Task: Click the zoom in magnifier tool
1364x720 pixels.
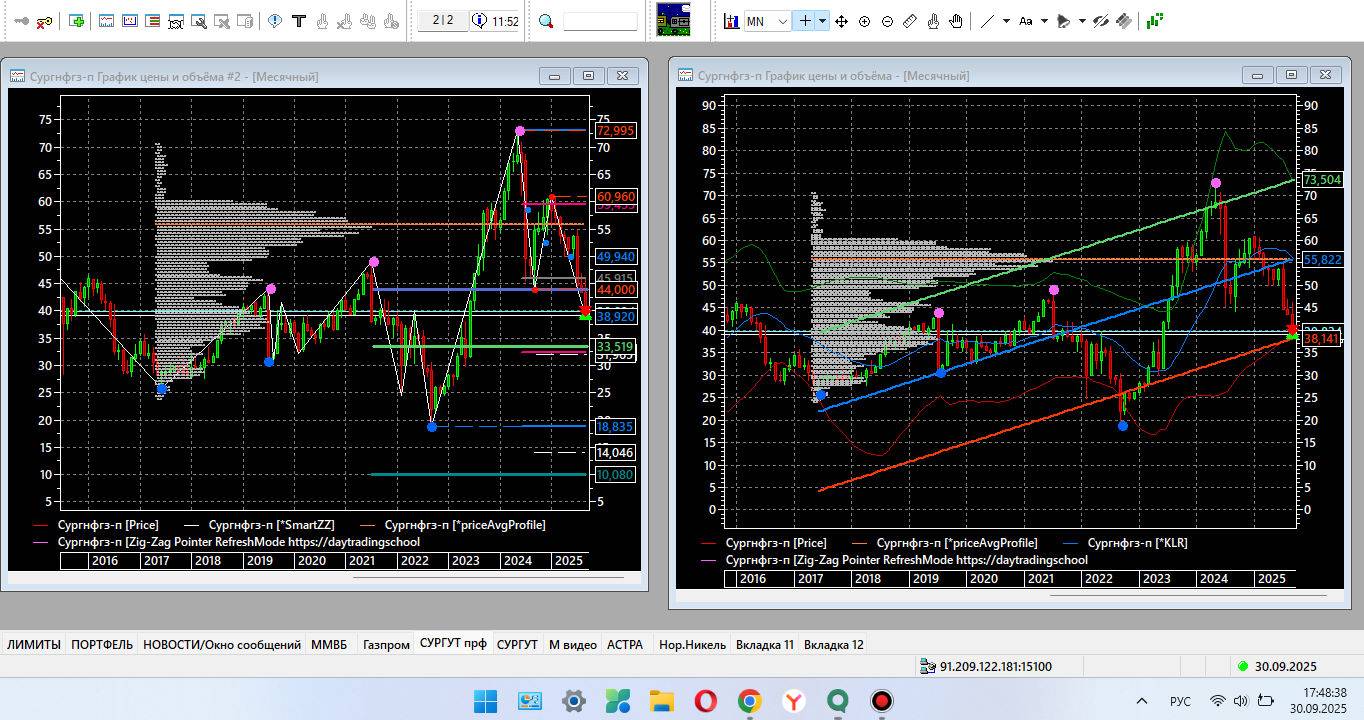Action: (x=864, y=21)
